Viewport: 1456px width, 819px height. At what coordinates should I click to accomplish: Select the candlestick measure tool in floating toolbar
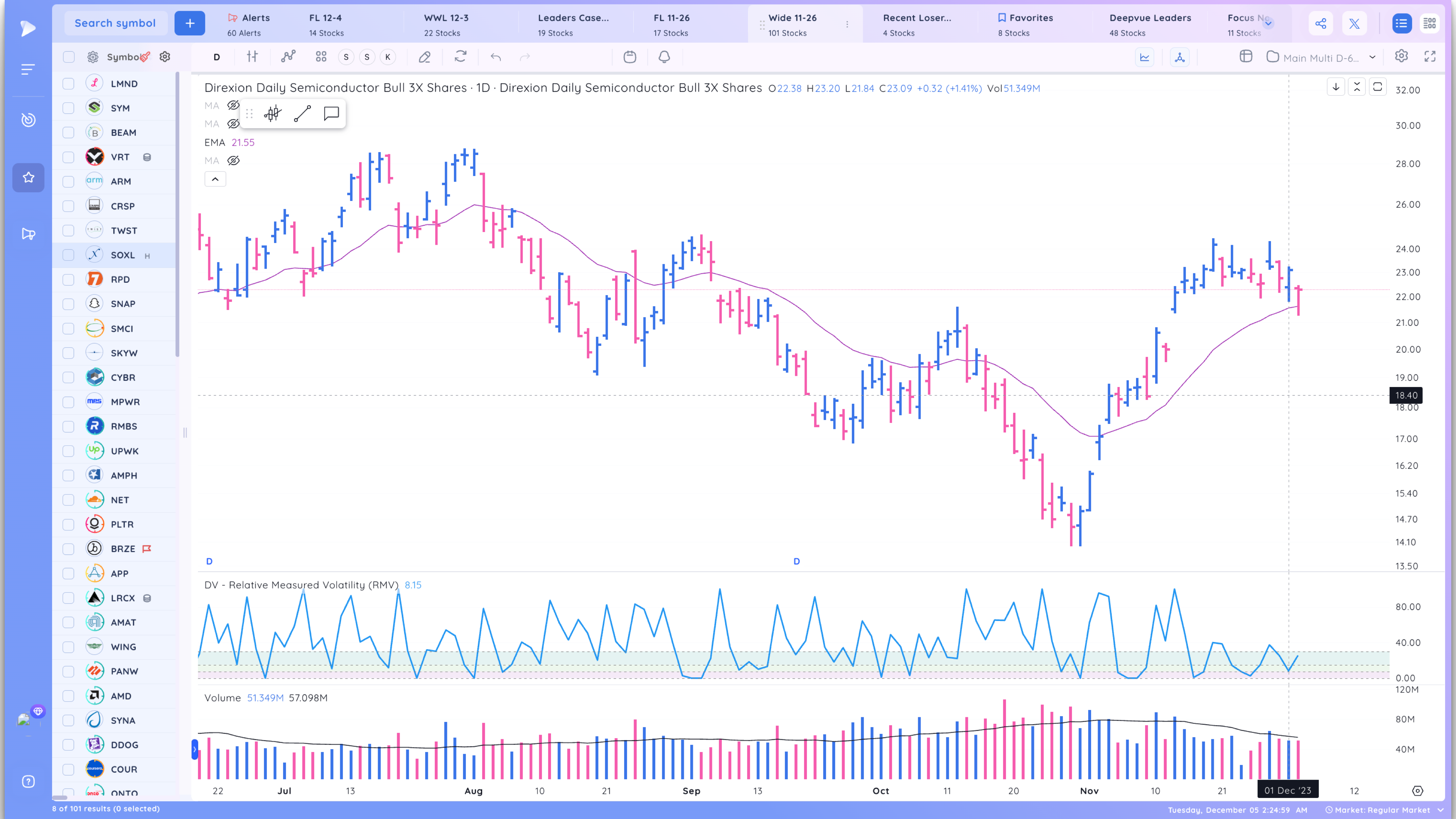click(273, 114)
